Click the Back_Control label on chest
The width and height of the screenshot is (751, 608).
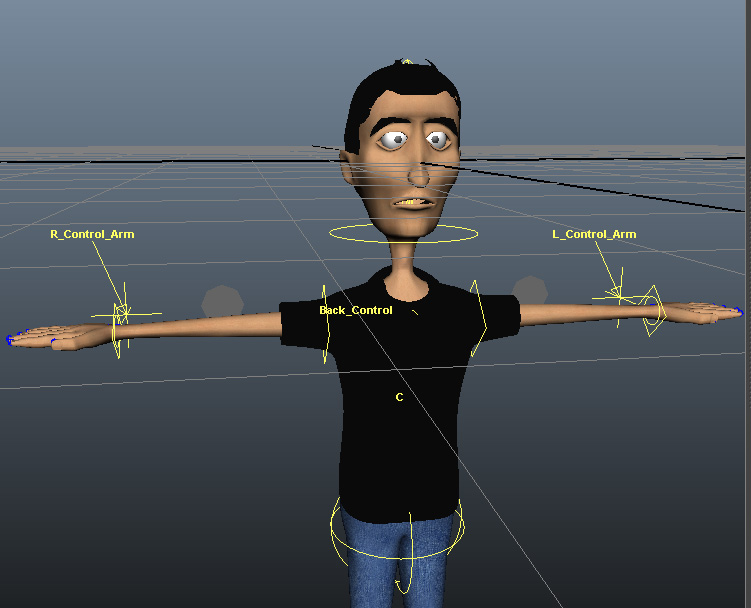coord(356,310)
